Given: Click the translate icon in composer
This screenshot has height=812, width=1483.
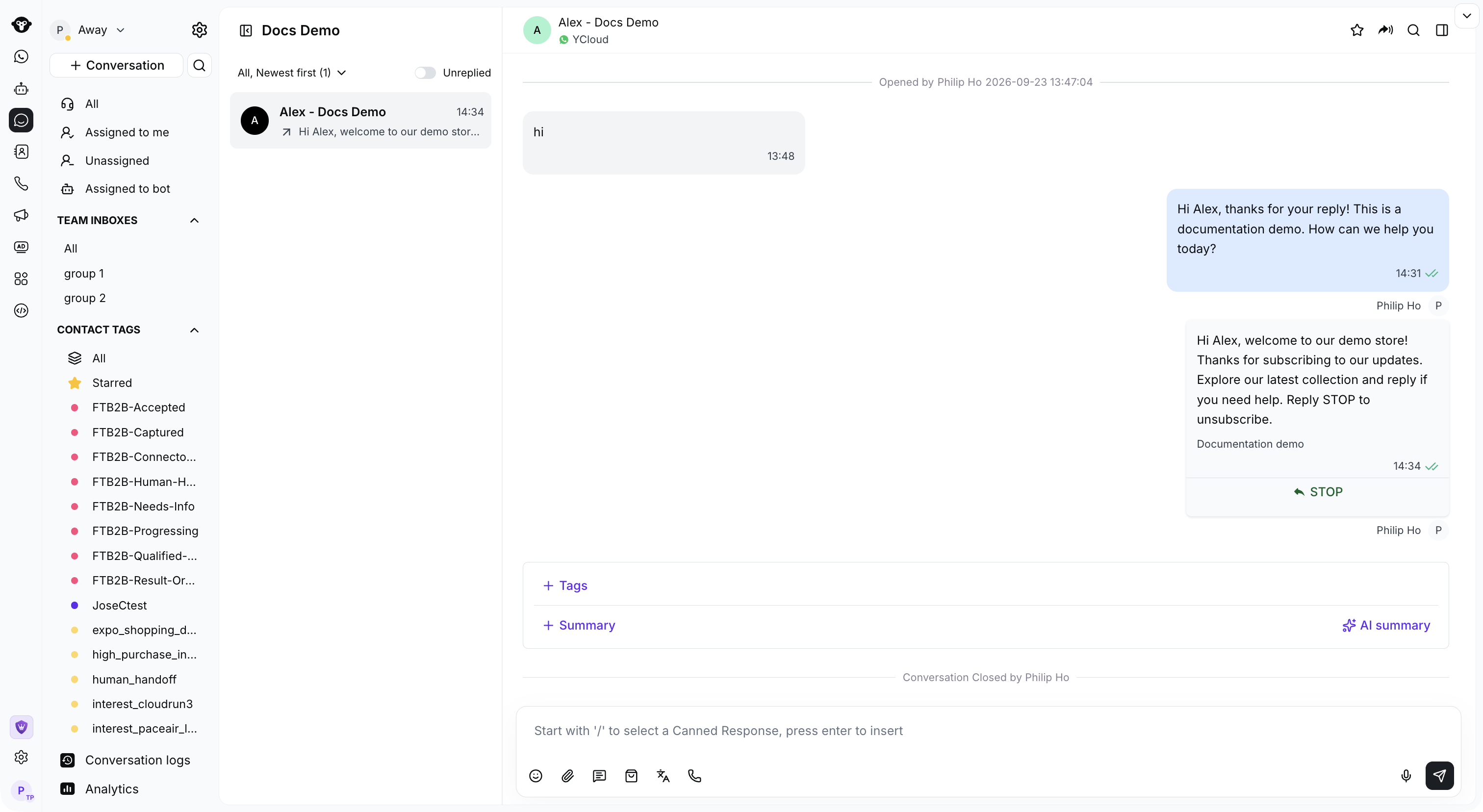Looking at the screenshot, I should tap(663, 776).
